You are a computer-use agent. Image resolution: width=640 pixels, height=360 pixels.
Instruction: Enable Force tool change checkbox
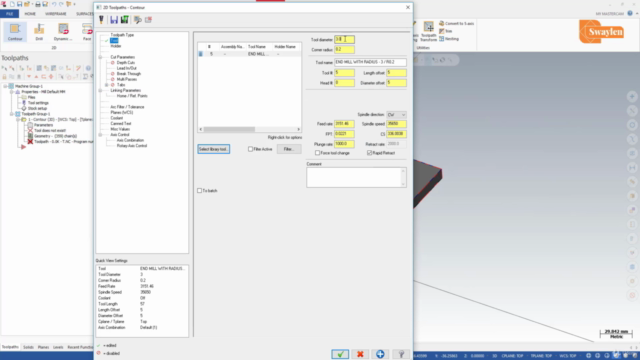click(x=317, y=153)
